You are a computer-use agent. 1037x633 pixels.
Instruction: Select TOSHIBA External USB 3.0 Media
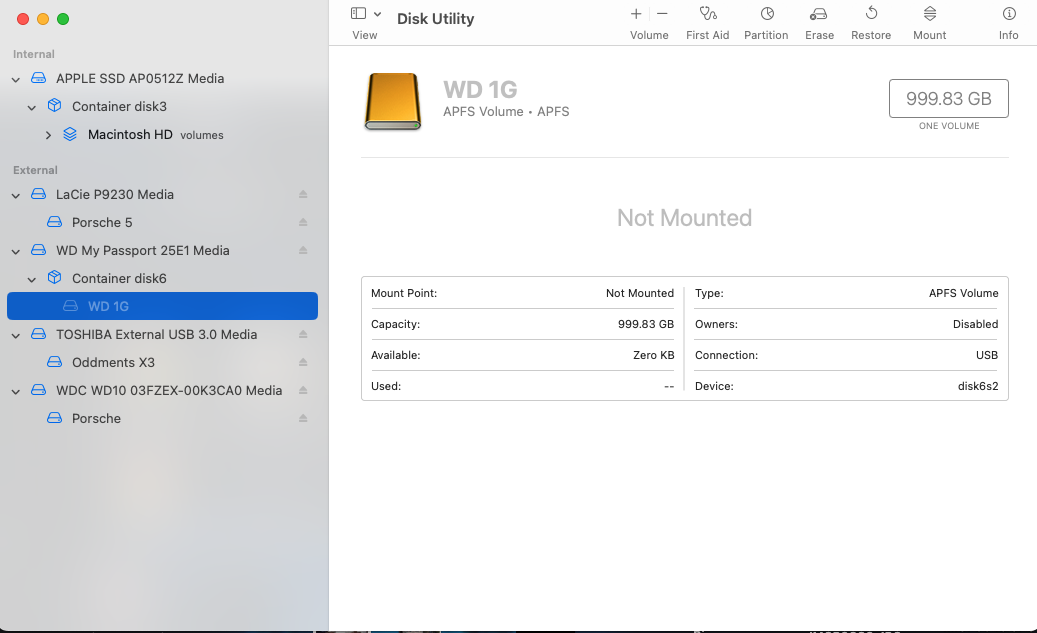click(156, 335)
